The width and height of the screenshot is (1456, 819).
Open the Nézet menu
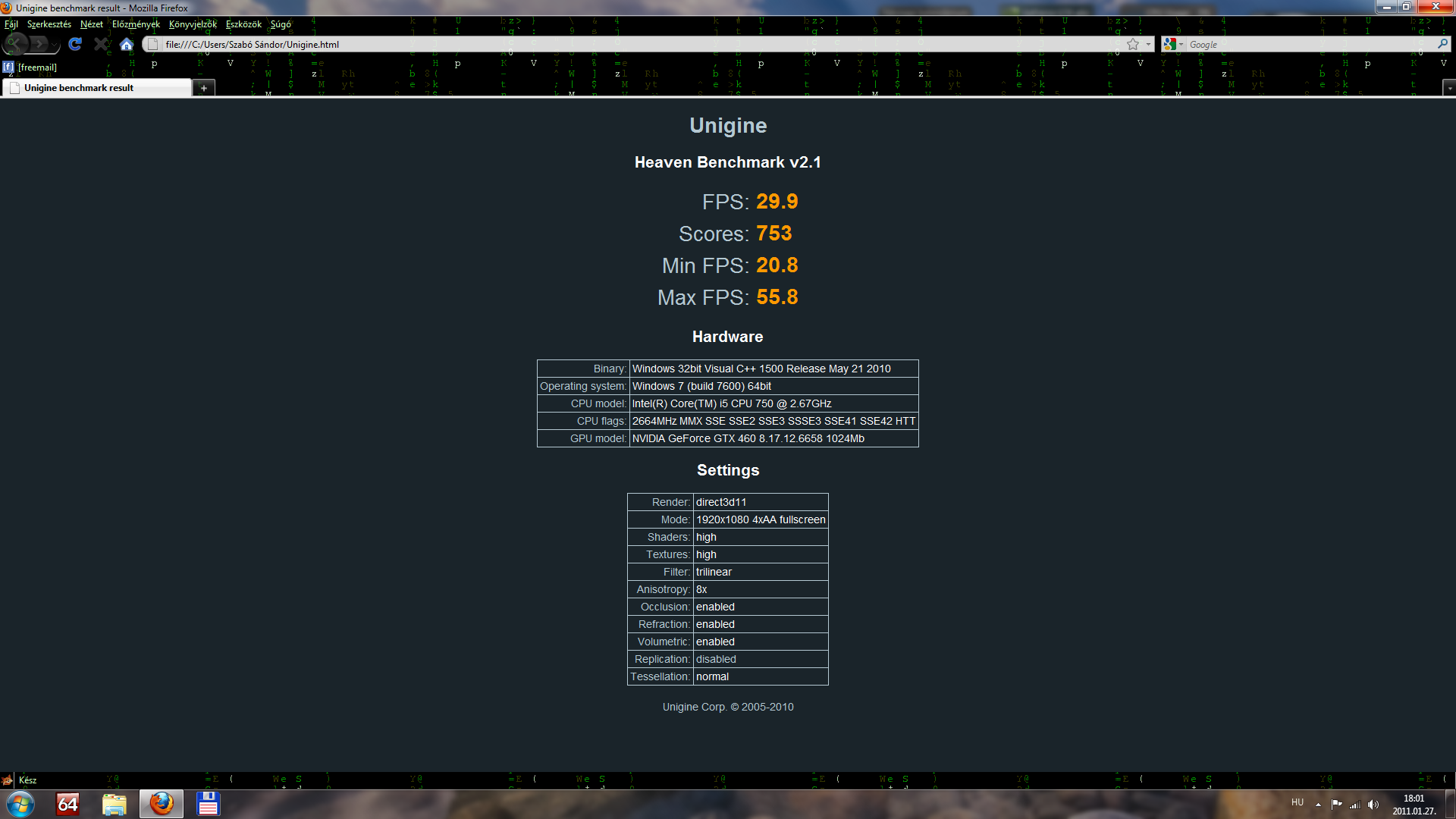(x=92, y=24)
